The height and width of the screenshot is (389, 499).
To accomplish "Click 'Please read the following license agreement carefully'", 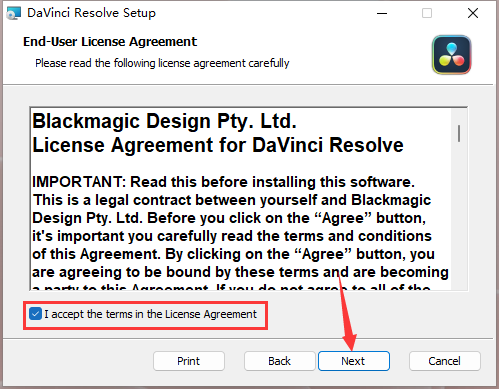I will [162, 63].
